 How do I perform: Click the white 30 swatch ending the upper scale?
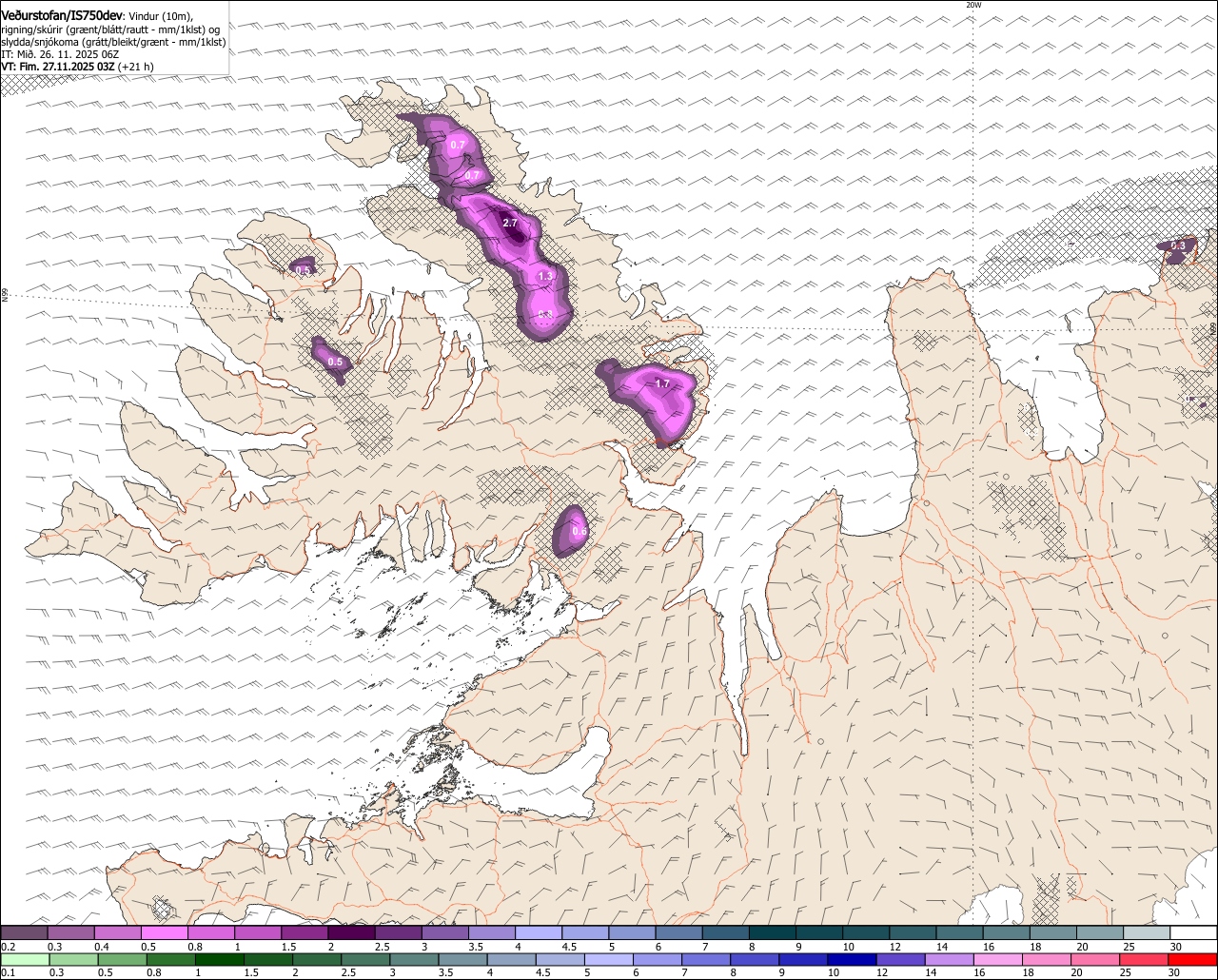(x=1194, y=933)
